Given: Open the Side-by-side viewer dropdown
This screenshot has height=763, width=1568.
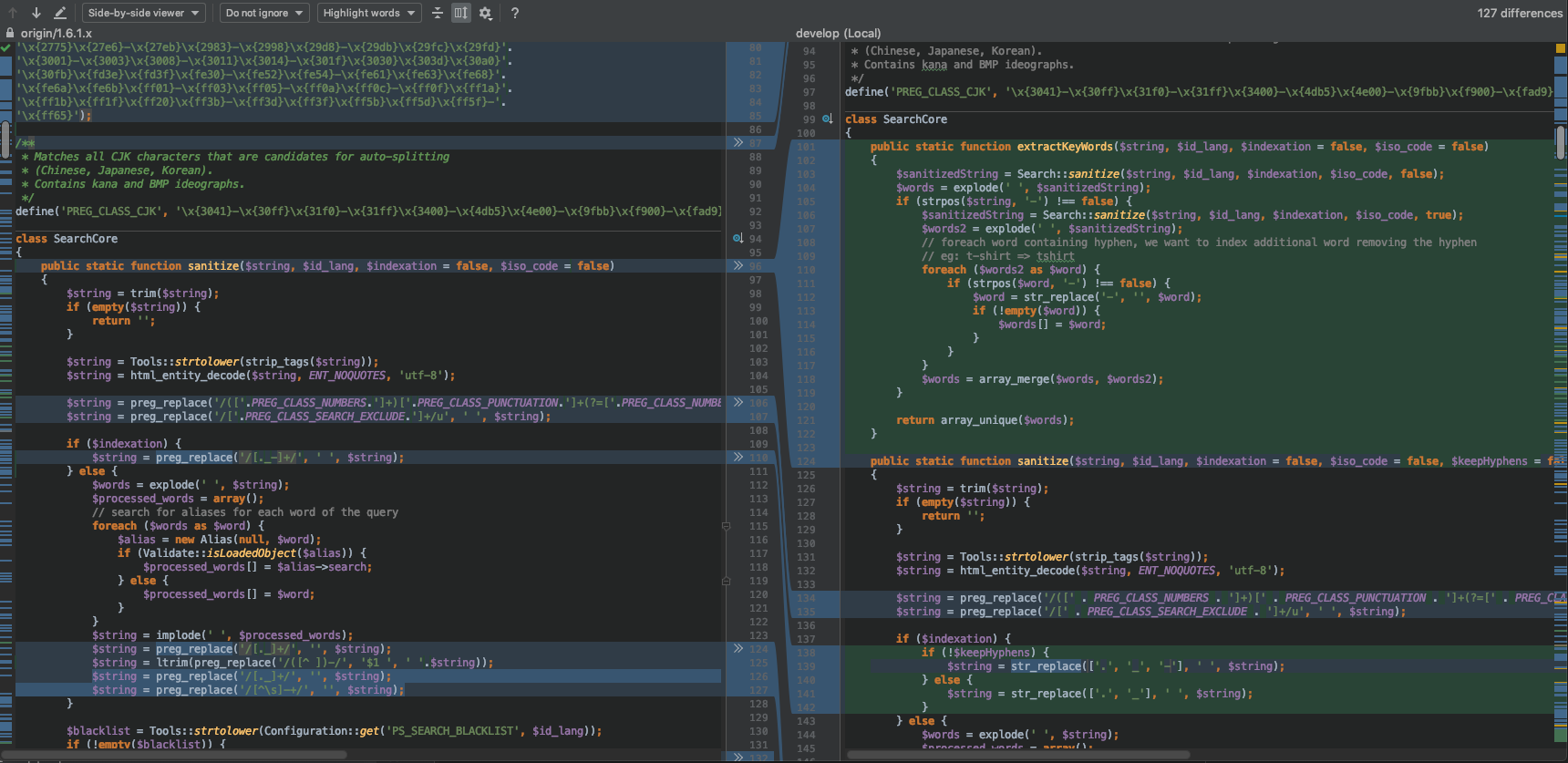Looking at the screenshot, I should coord(143,13).
